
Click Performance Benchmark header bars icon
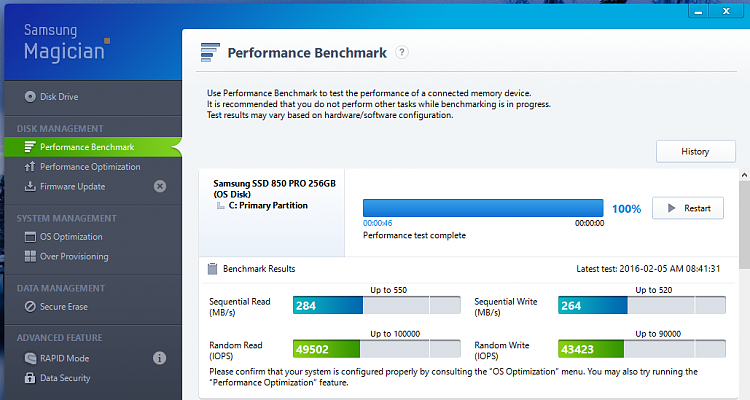(x=210, y=53)
